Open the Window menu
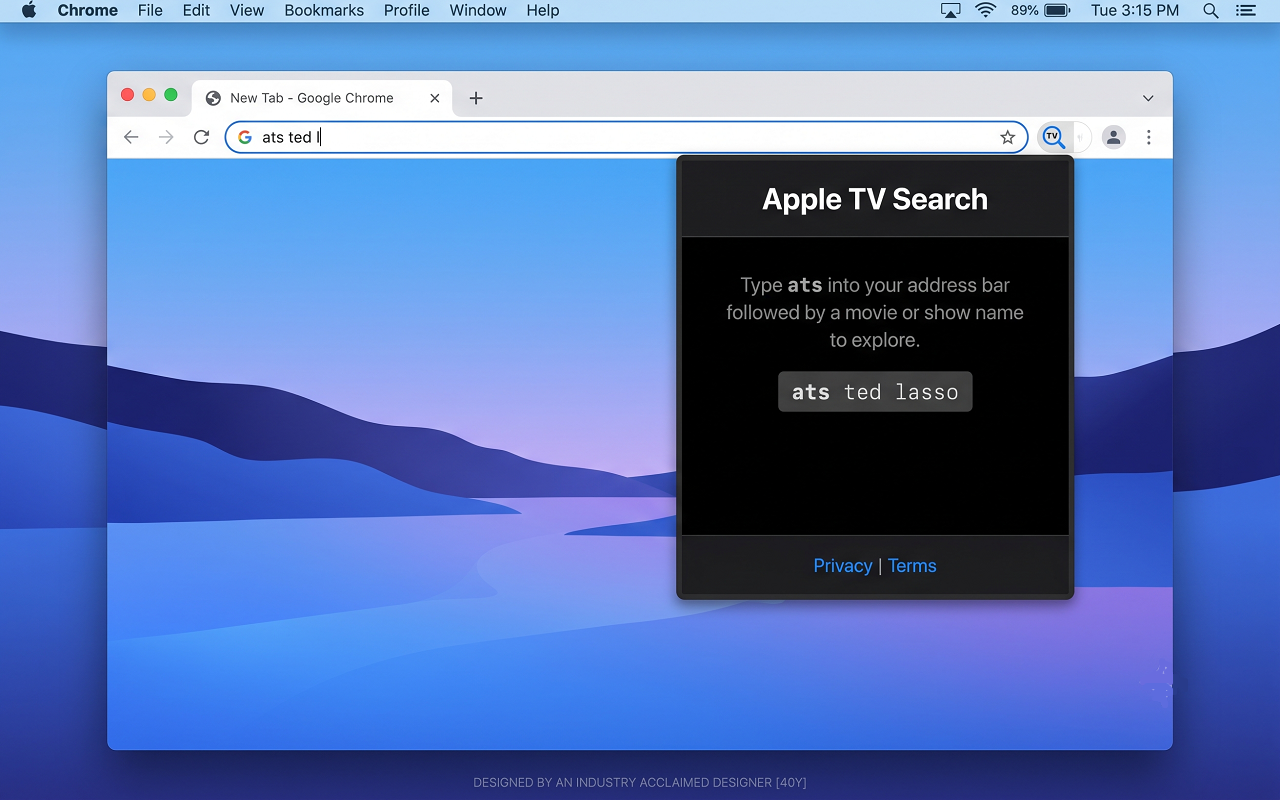The image size is (1280, 800). point(478,10)
